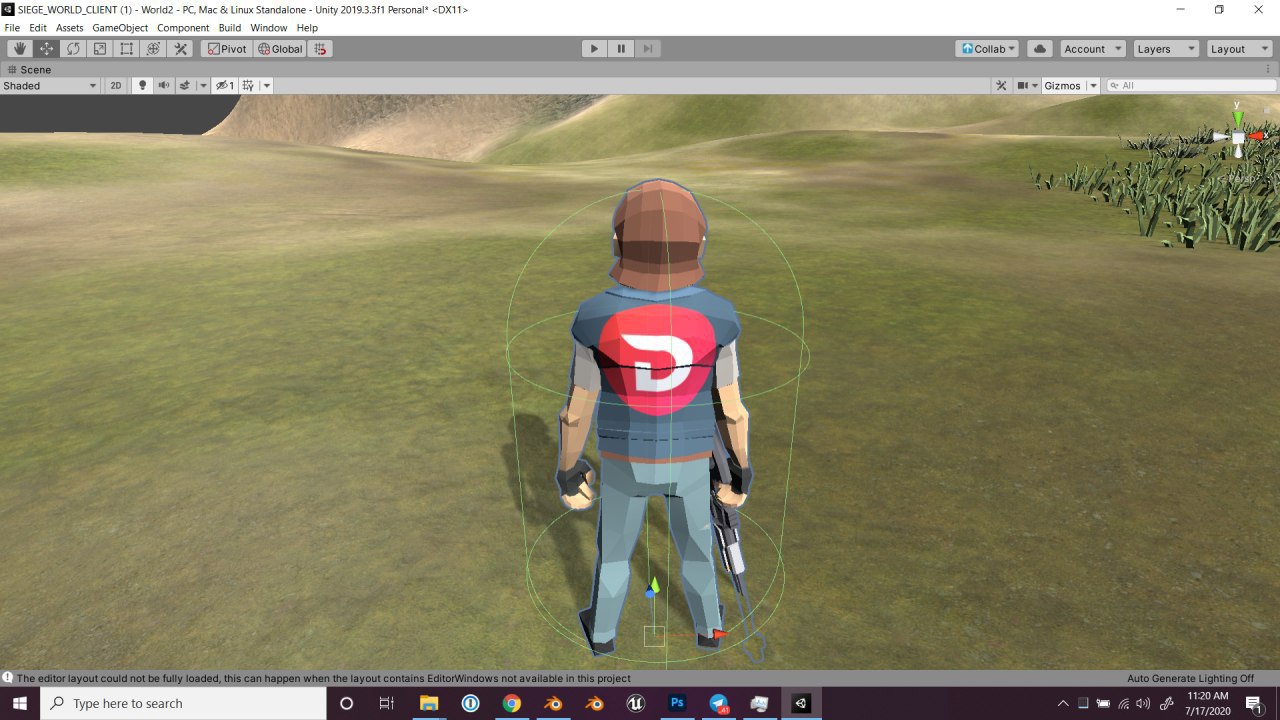The width and height of the screenshot is (1280, 720).
Task: Click the Pivot toggle button
Action: coord(226,49)
